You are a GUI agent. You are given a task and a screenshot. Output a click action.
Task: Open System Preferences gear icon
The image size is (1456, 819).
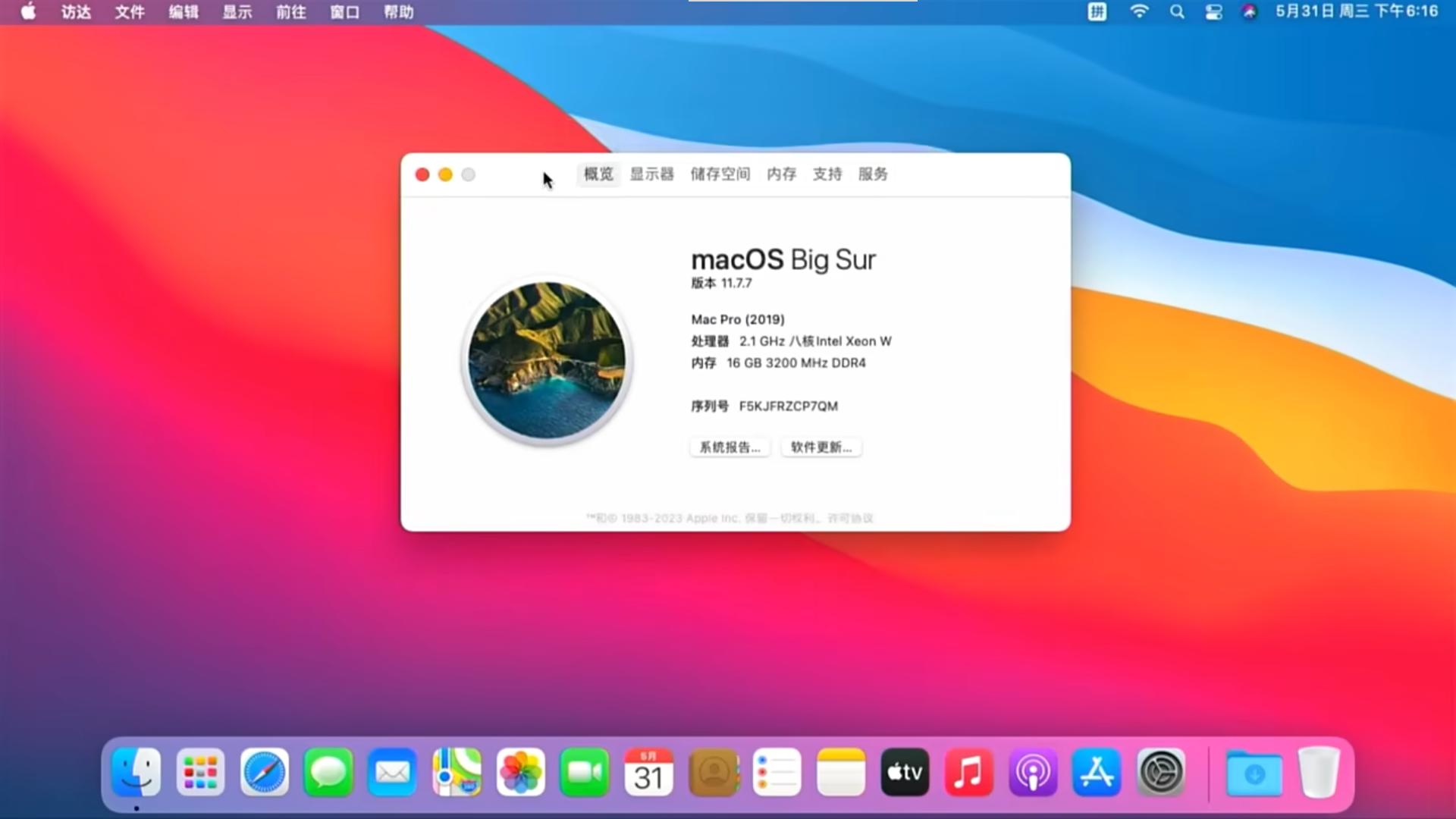pyautogui.click(x=1161, y=773)
